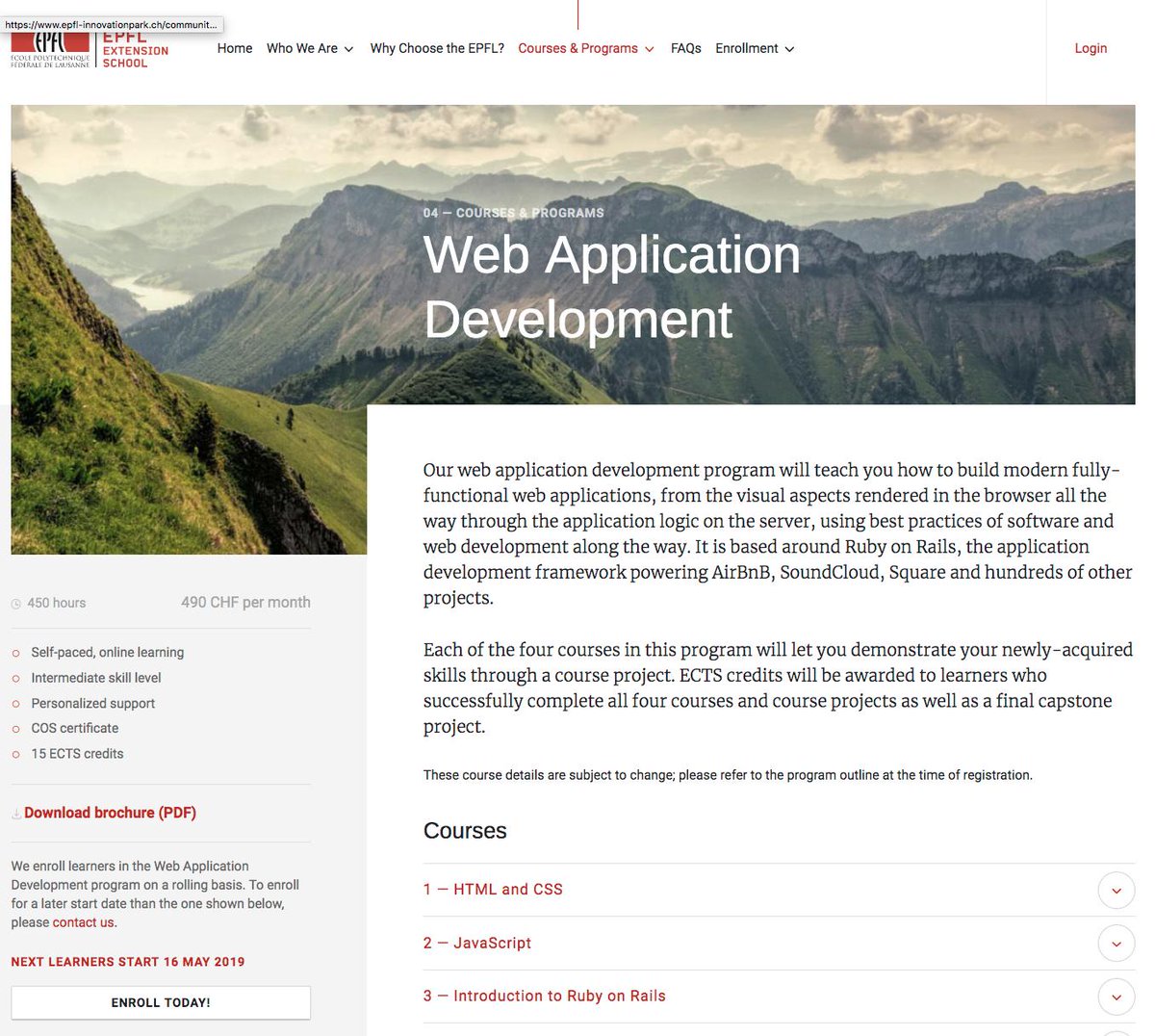Image resolution: width=1155 pixels, height=1036 pixels.
Task: Click the EPFL Extension School logo
Action: tap(90, 51)
